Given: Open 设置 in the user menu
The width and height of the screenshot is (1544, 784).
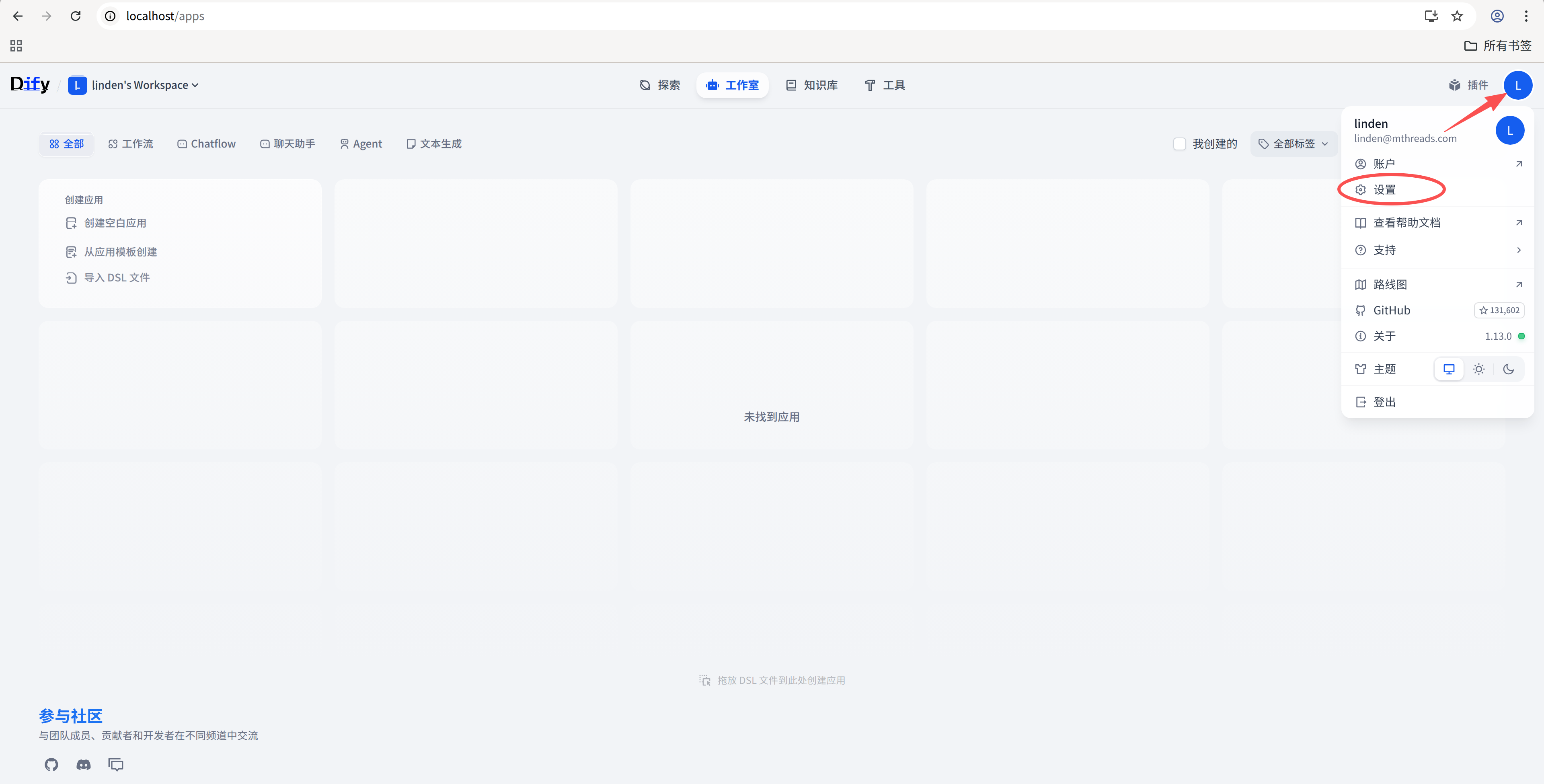Looking at the screenshot, I should 1438,189.
